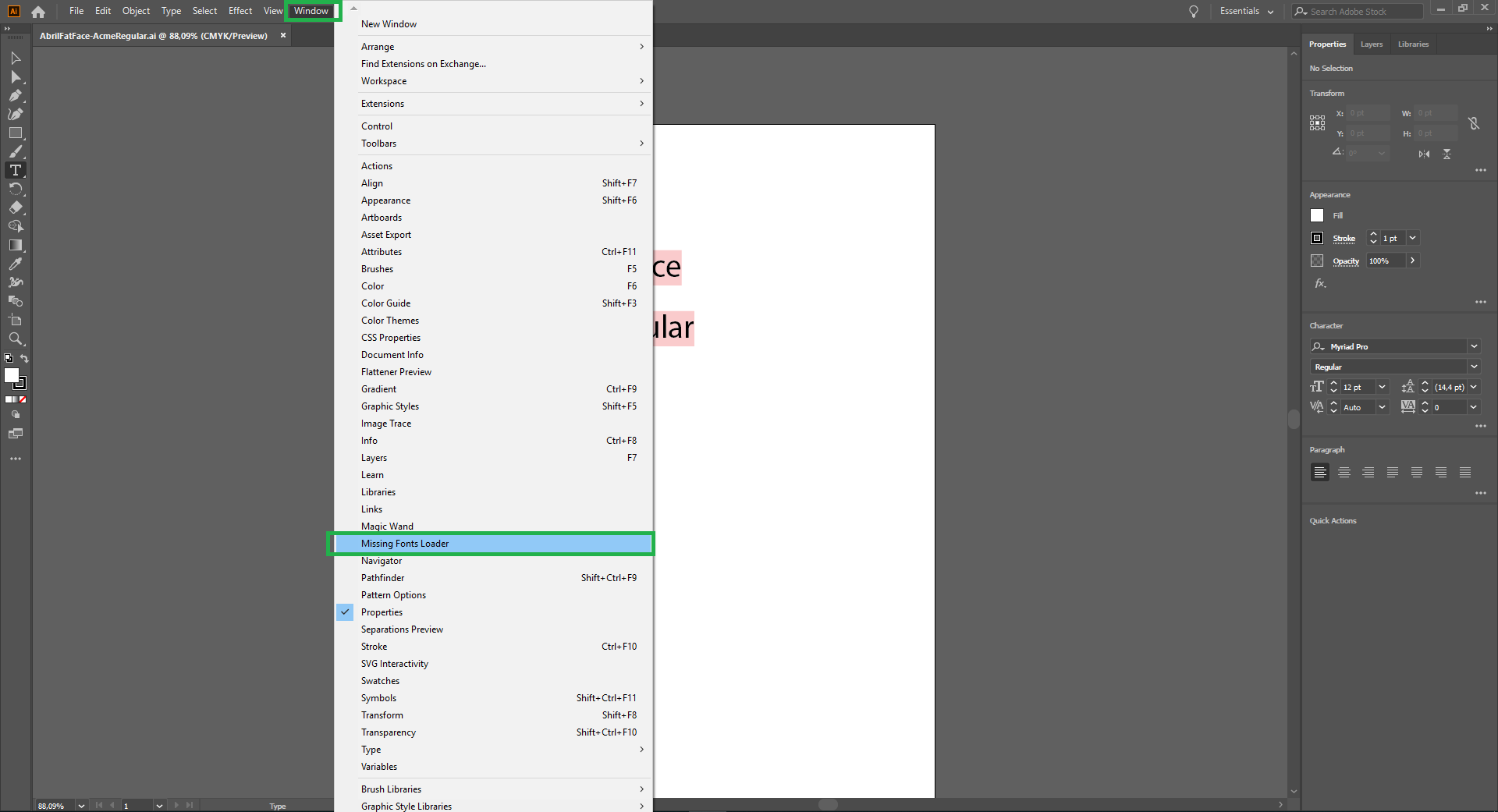Select the Artboard tool
Screen dimensions: 1498x812
tap(16, 320)
